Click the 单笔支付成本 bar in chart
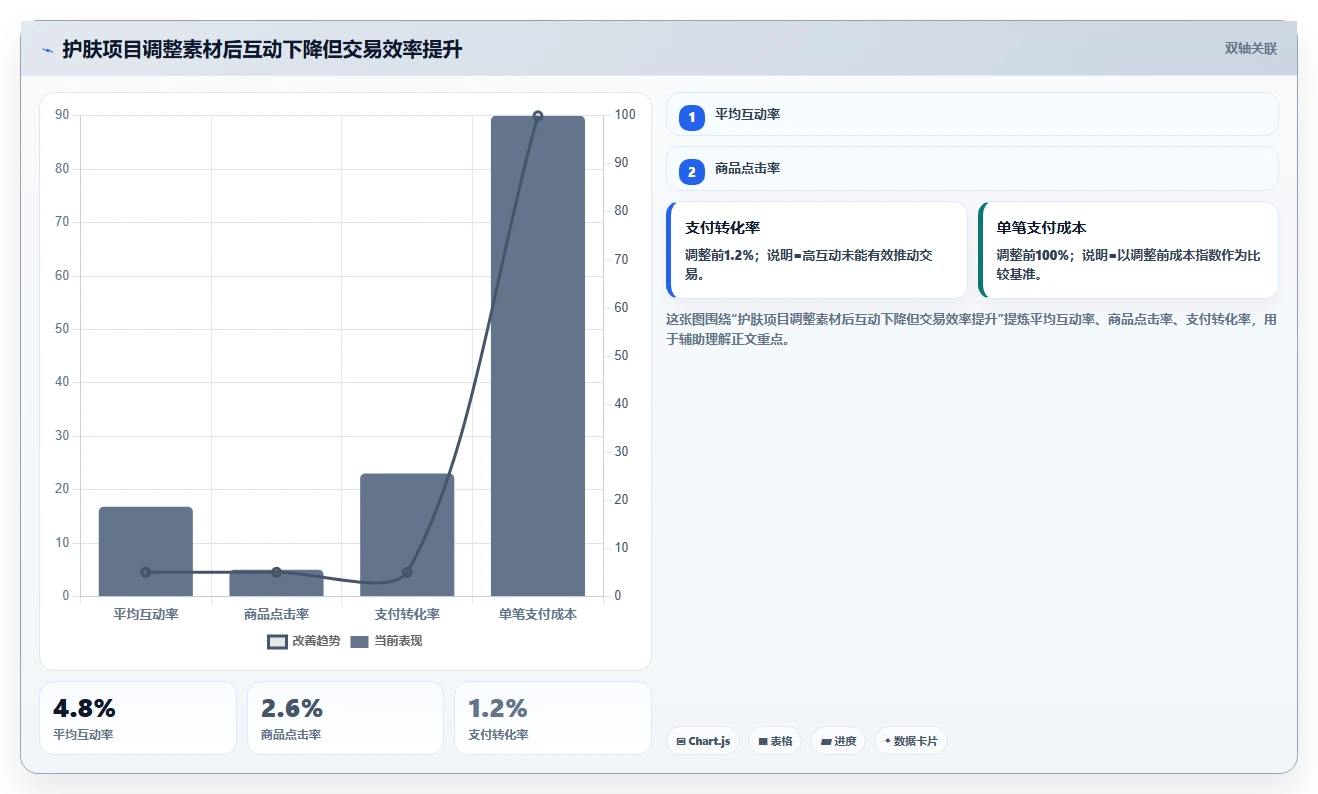1318x794 pixels. (x=538, y=356)
